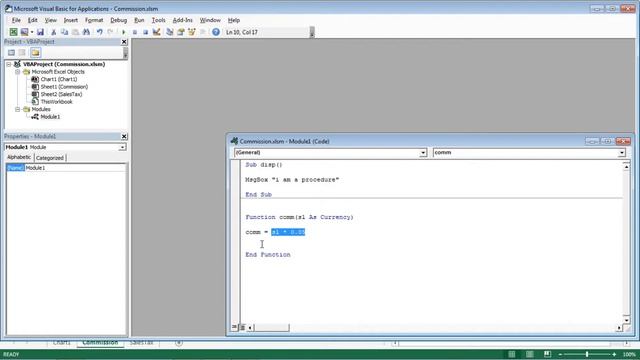640x360 pixels.
Task: Open the Insert object dropdown arrow
Action: click(32, 32)
